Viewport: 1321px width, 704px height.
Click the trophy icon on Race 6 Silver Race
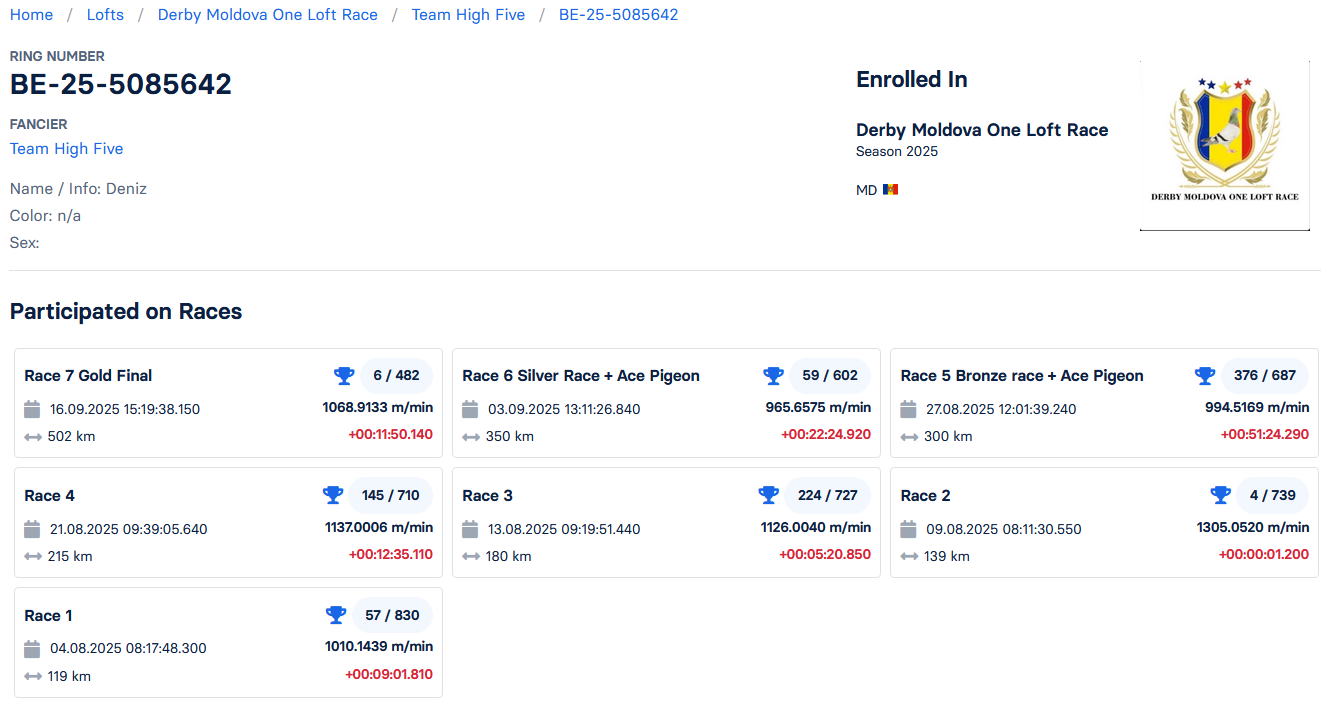tap(773, 375)
